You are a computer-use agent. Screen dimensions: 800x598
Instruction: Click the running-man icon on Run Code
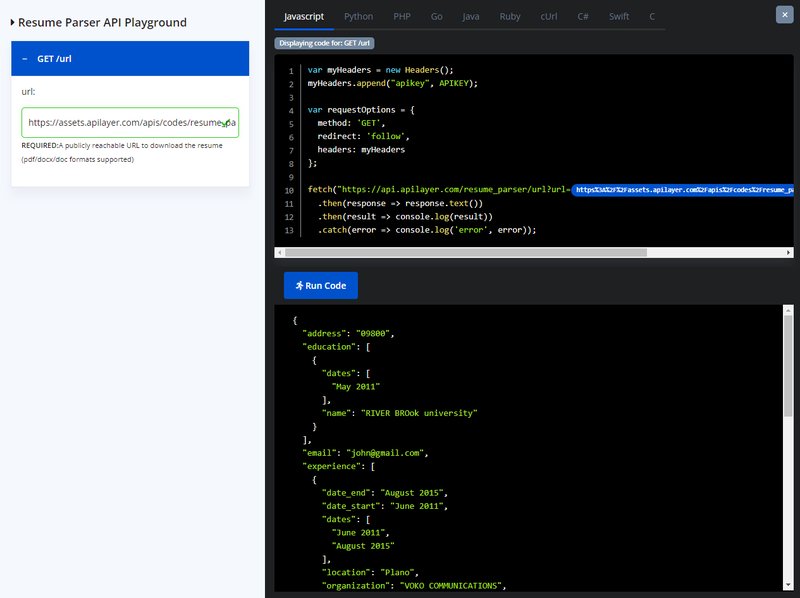pos(298,286)
